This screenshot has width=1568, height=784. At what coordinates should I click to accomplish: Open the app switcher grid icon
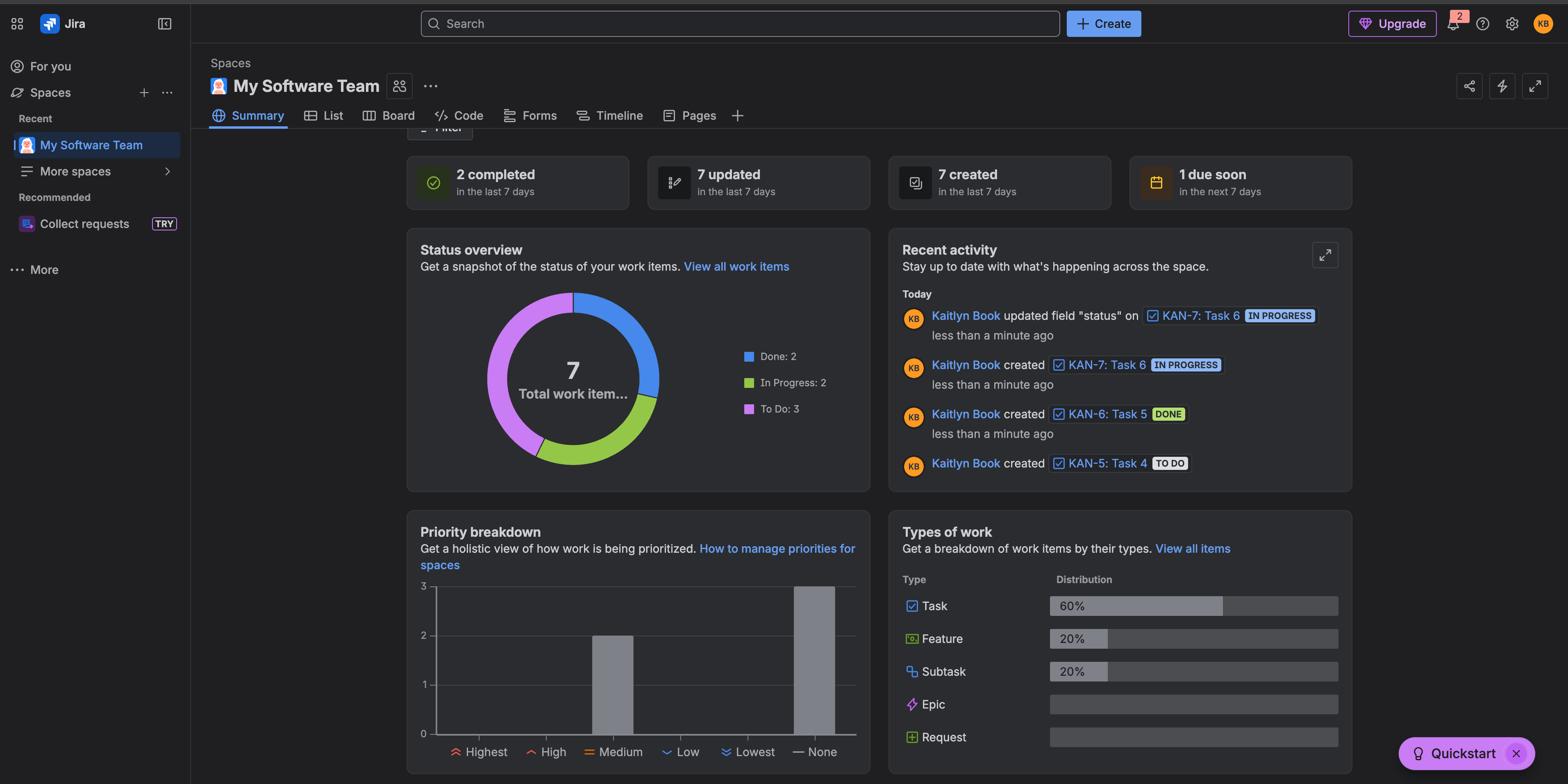[x=17, y=24]
